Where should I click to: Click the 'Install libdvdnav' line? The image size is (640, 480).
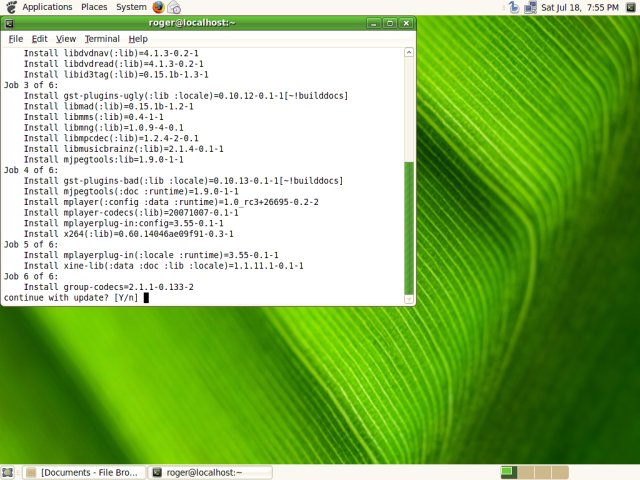[x=111, y=53]
